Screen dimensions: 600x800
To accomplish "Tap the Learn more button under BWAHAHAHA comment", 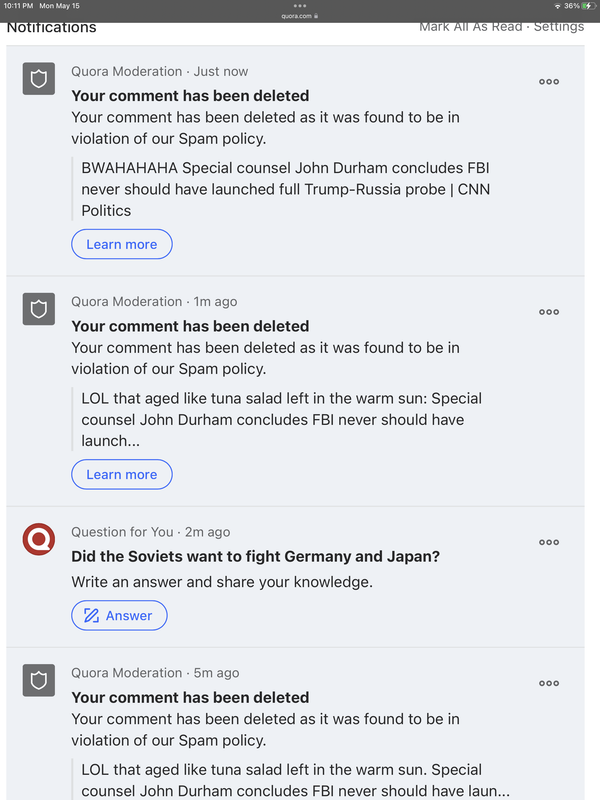I will (122, 244).
